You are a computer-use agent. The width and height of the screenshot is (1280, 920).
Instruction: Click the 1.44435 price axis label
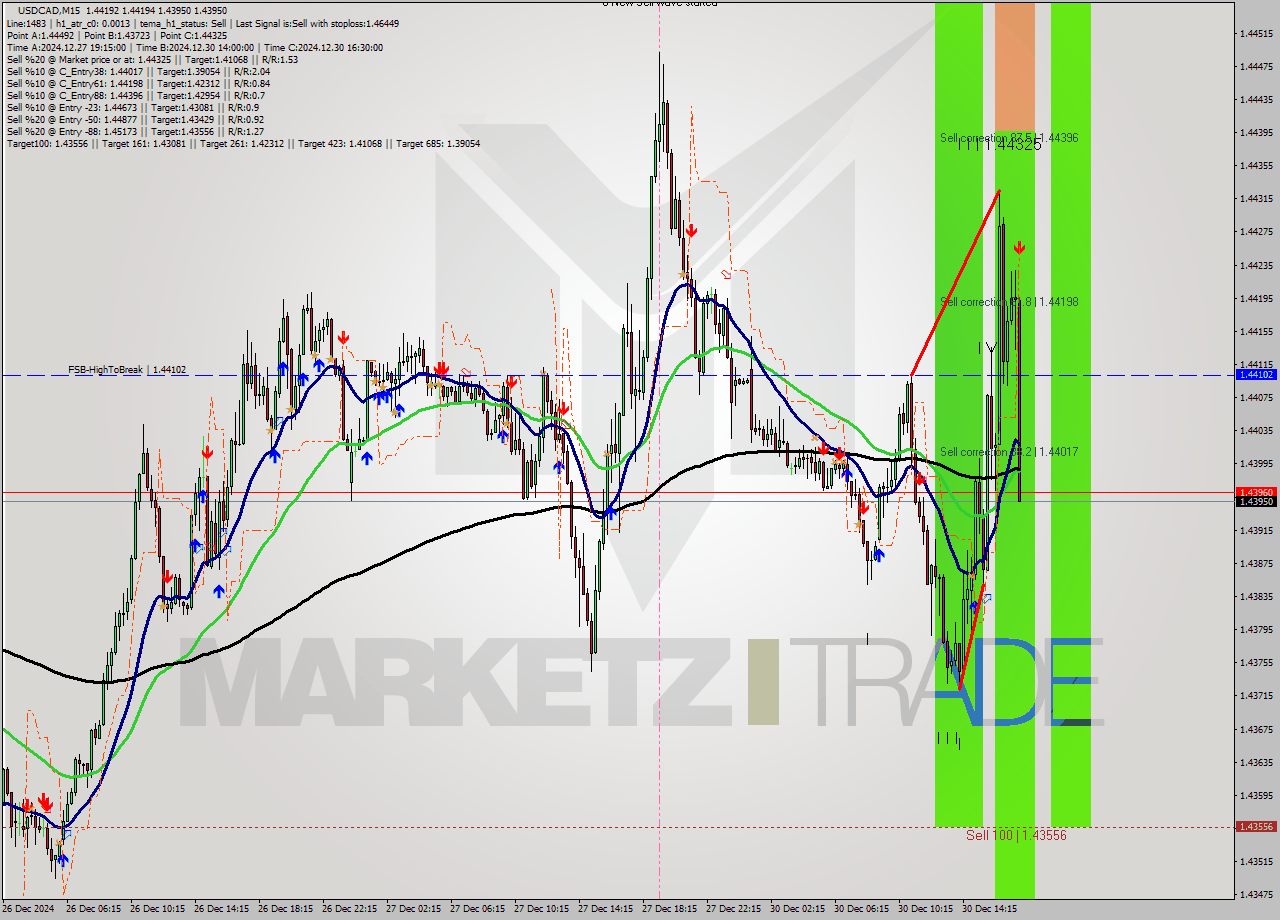1256,99
